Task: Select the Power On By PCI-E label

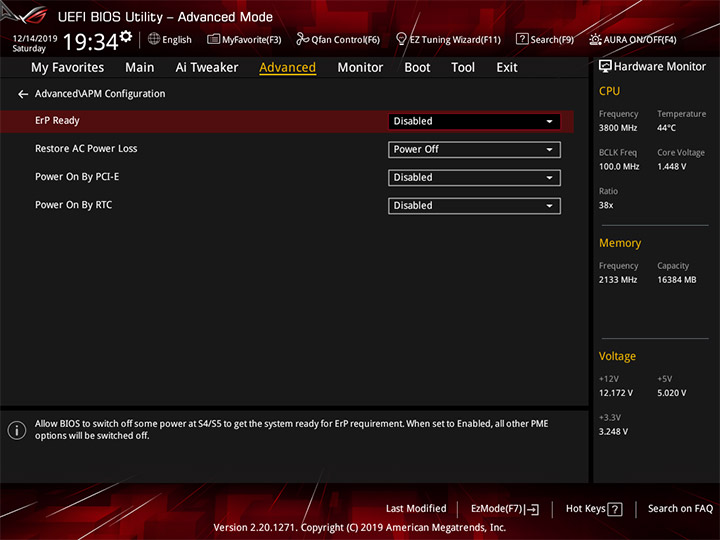Action: (77, 177)
